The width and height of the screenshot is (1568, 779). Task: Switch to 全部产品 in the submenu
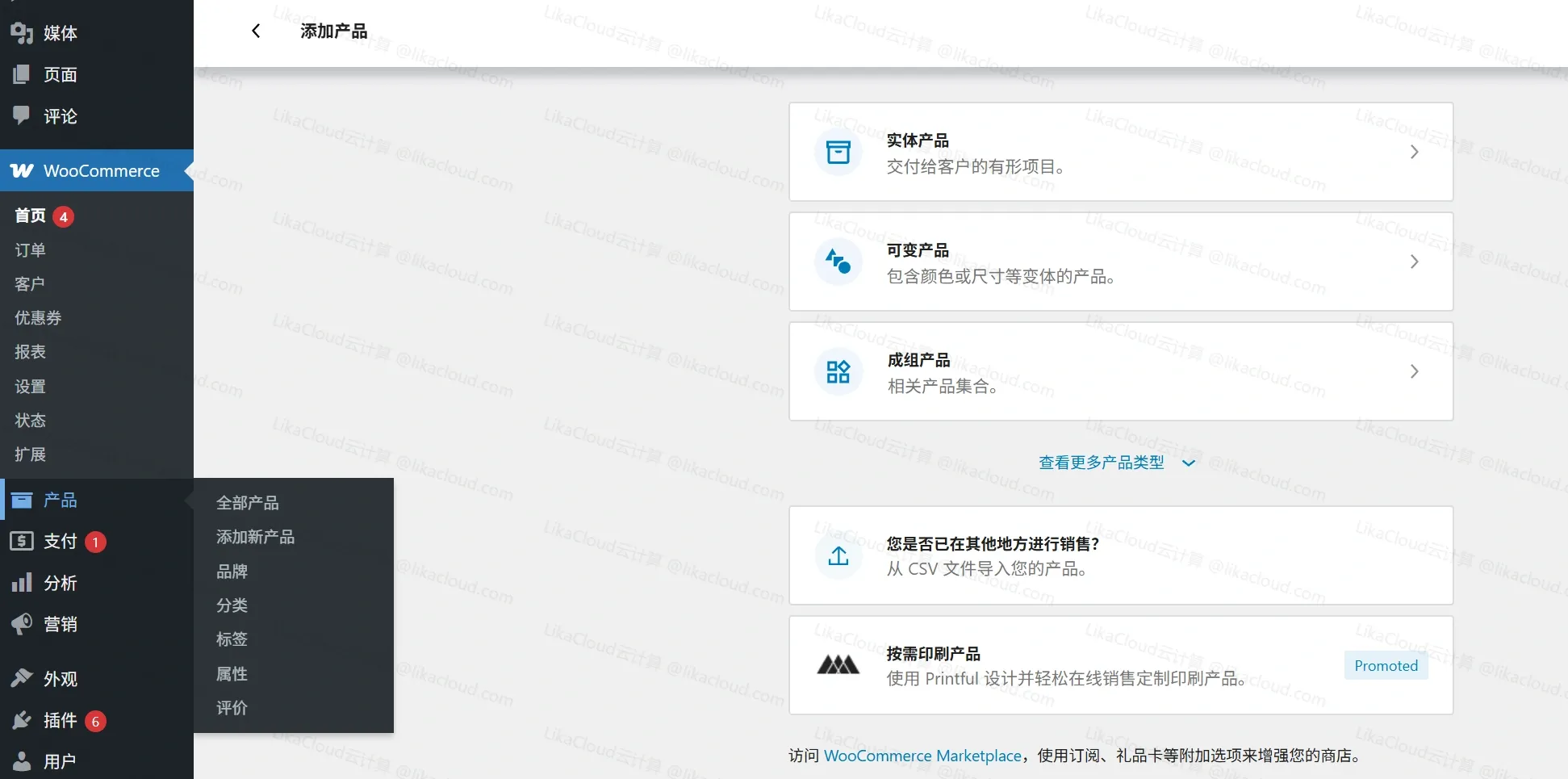248,502
